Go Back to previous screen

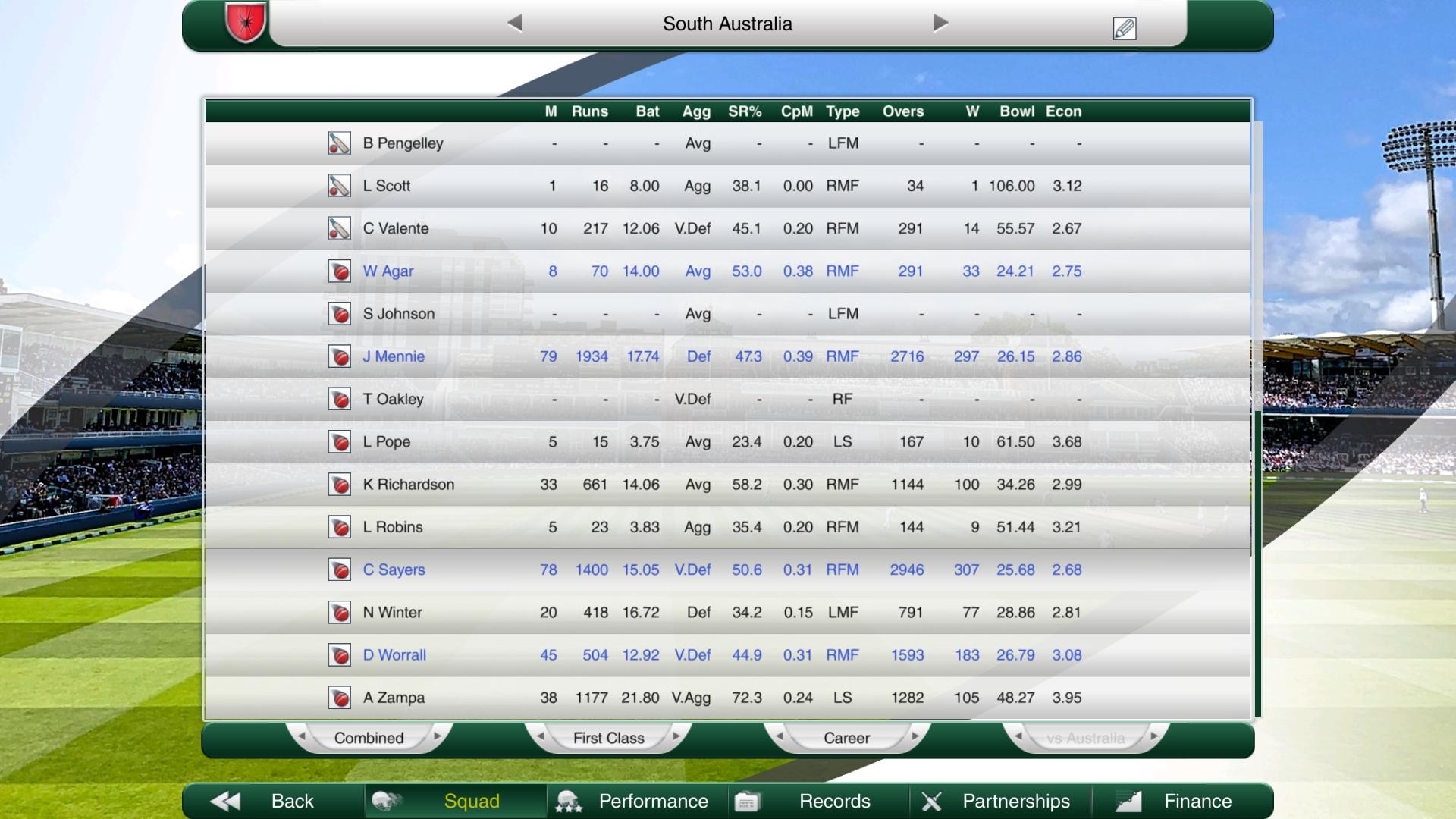coord(274,801)
